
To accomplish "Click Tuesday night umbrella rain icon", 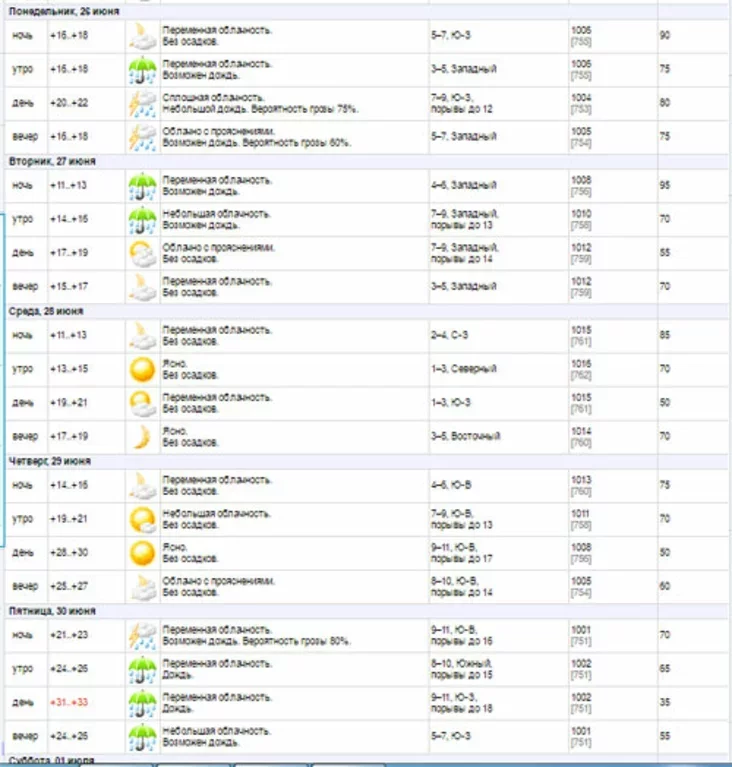I will (142, 187).
